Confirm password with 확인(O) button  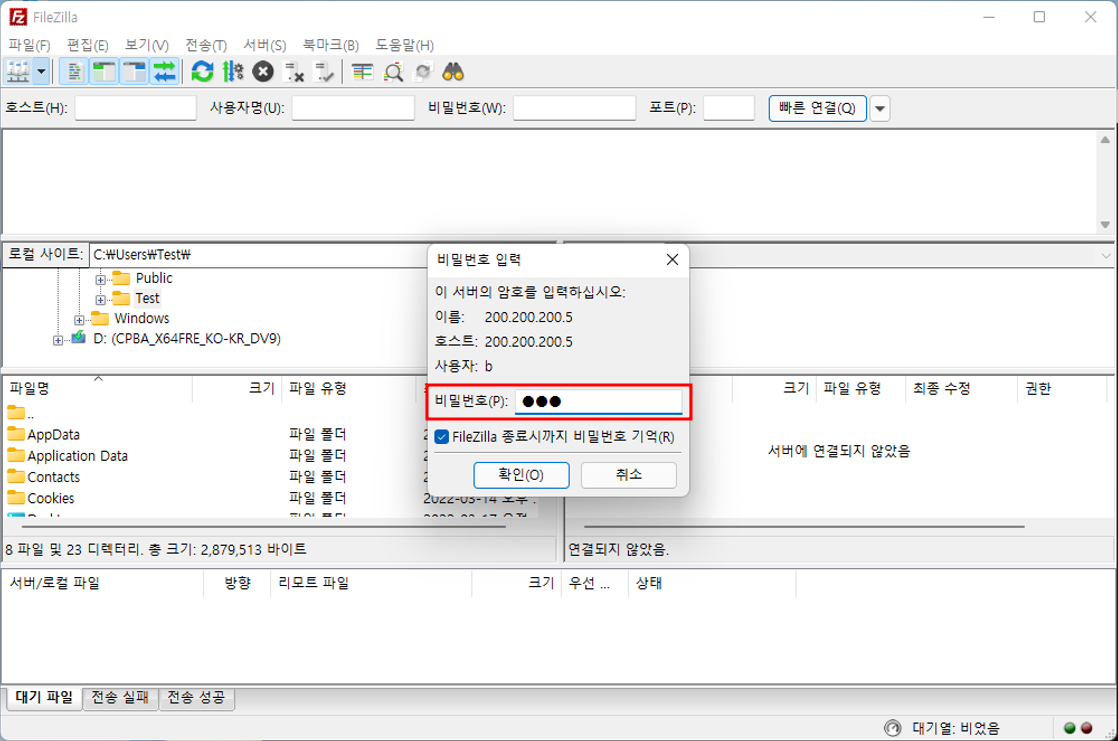coord(521,475)
